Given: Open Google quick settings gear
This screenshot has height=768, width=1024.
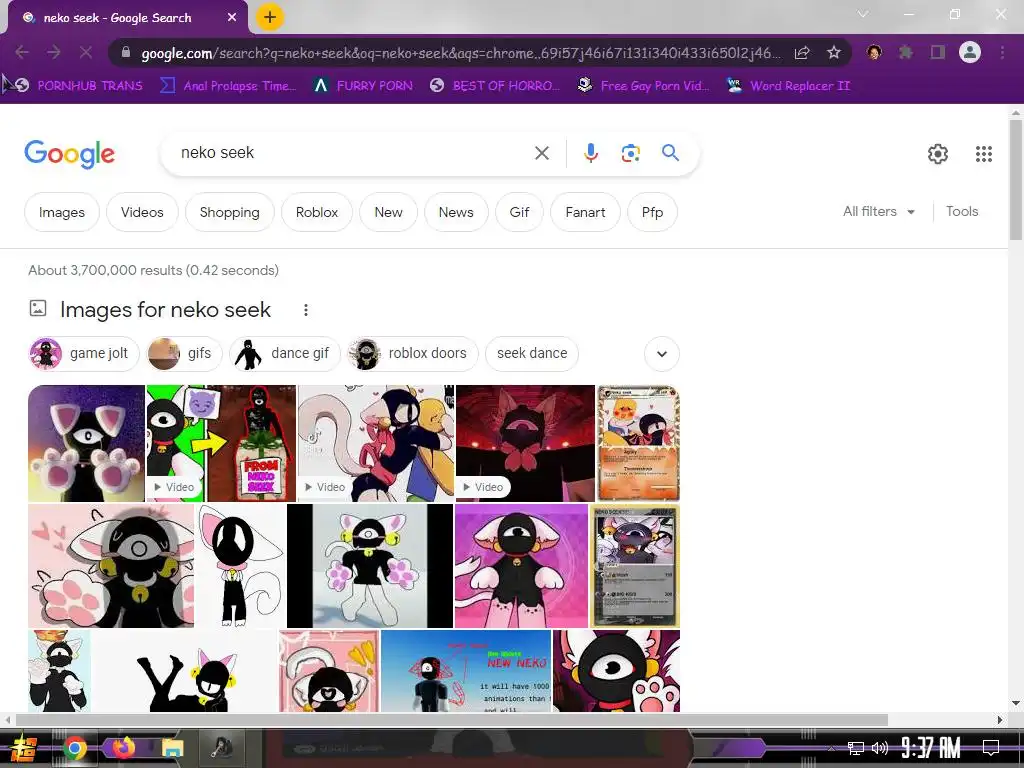Looking at the screenshot, I should 938,153.
